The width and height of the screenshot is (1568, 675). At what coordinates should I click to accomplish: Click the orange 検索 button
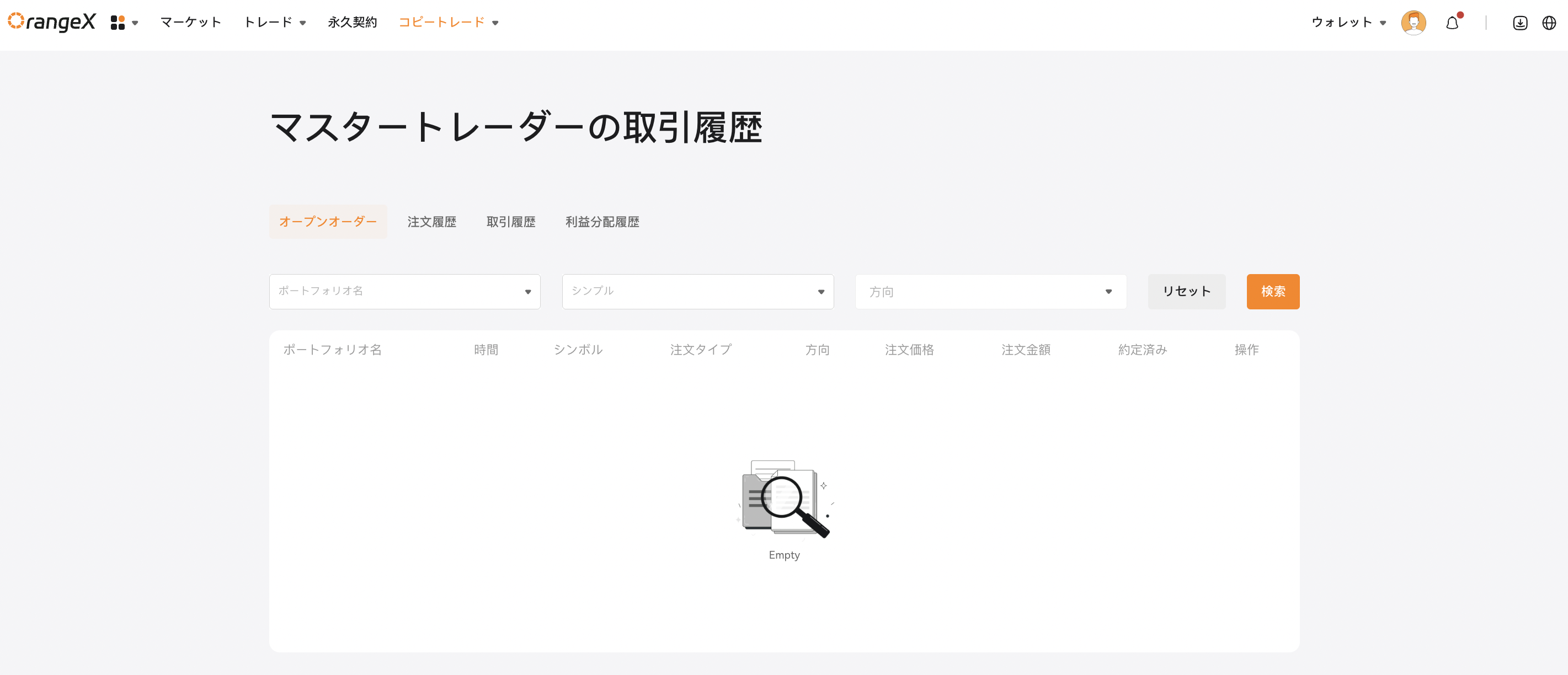click(1273, 292)
